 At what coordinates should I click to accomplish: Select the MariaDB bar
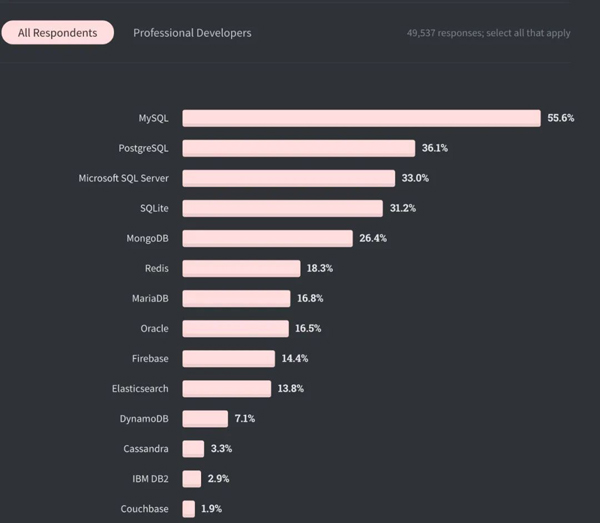pos(236,298)
